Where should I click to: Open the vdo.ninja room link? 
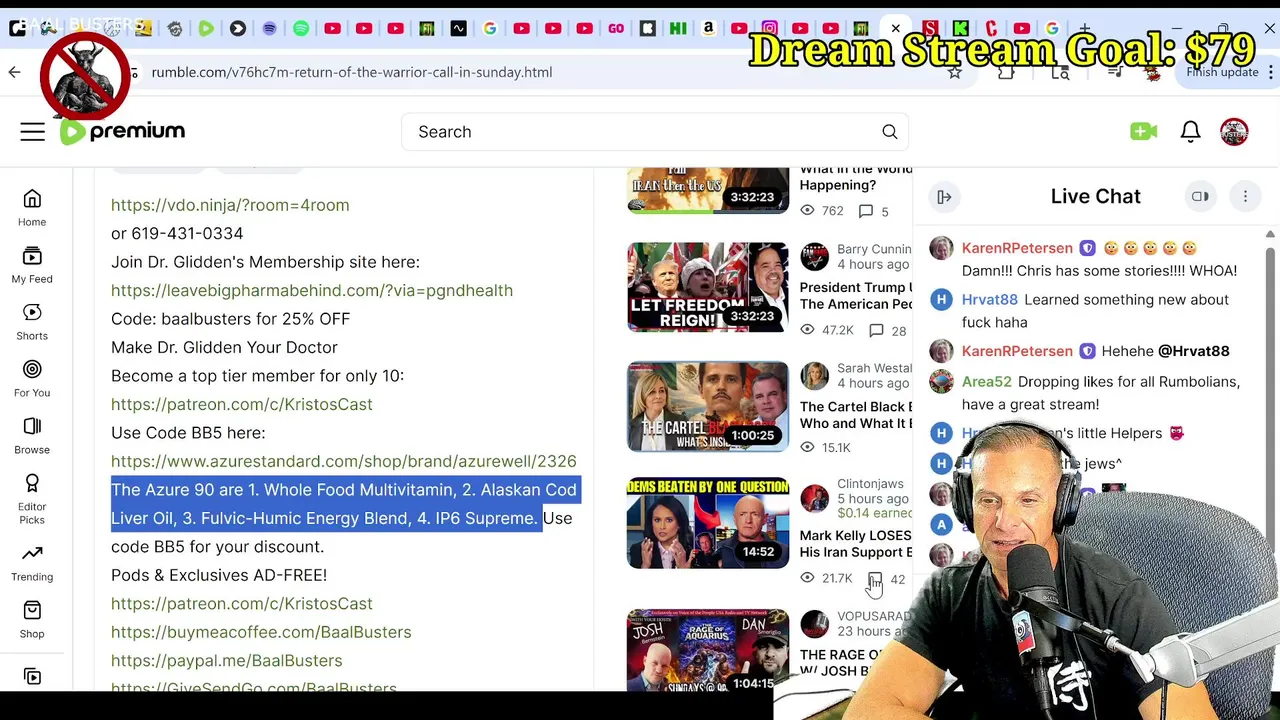pyautogui.click(x=230, y=205)
